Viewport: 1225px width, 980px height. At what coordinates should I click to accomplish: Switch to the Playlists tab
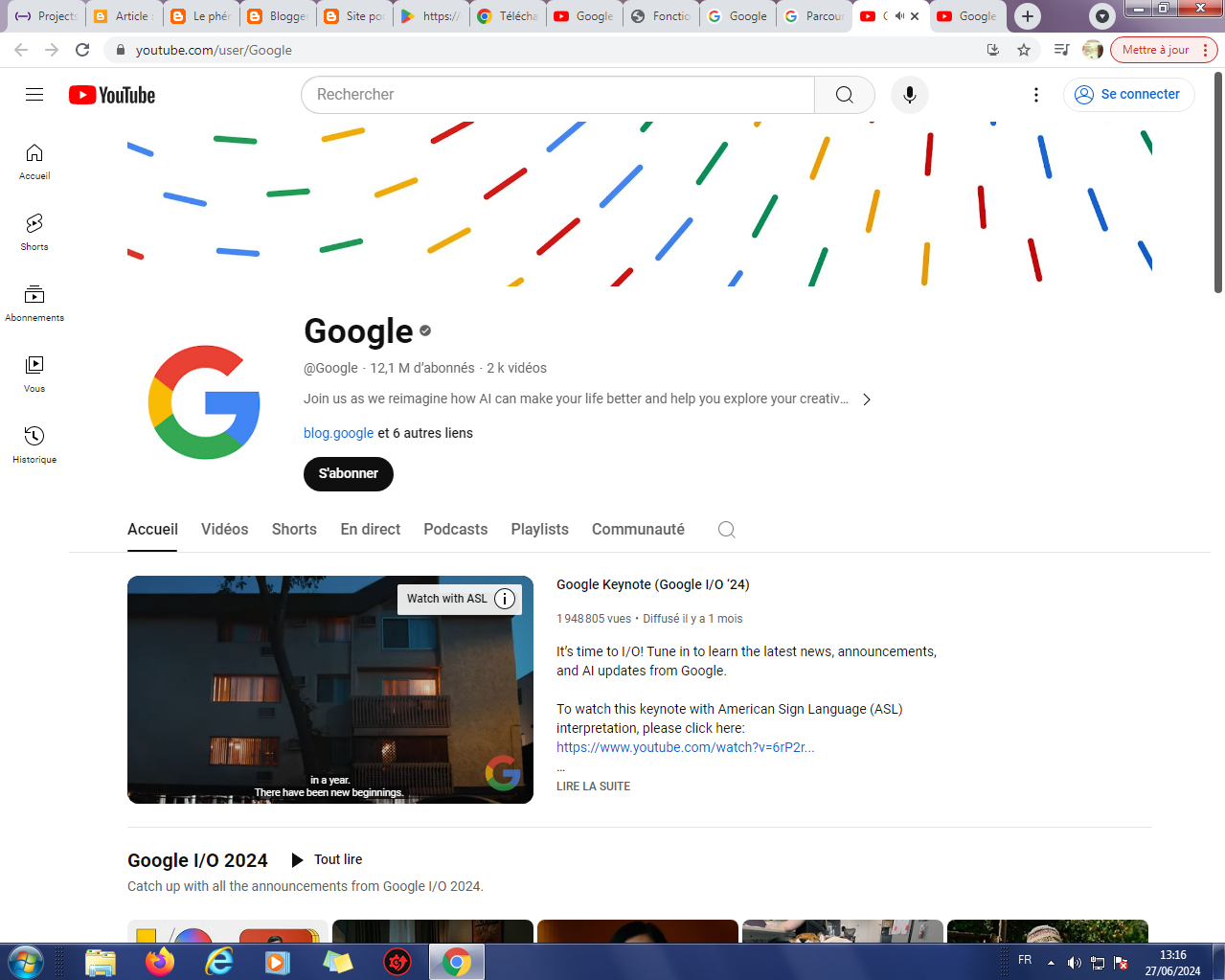tap(539, 530)
